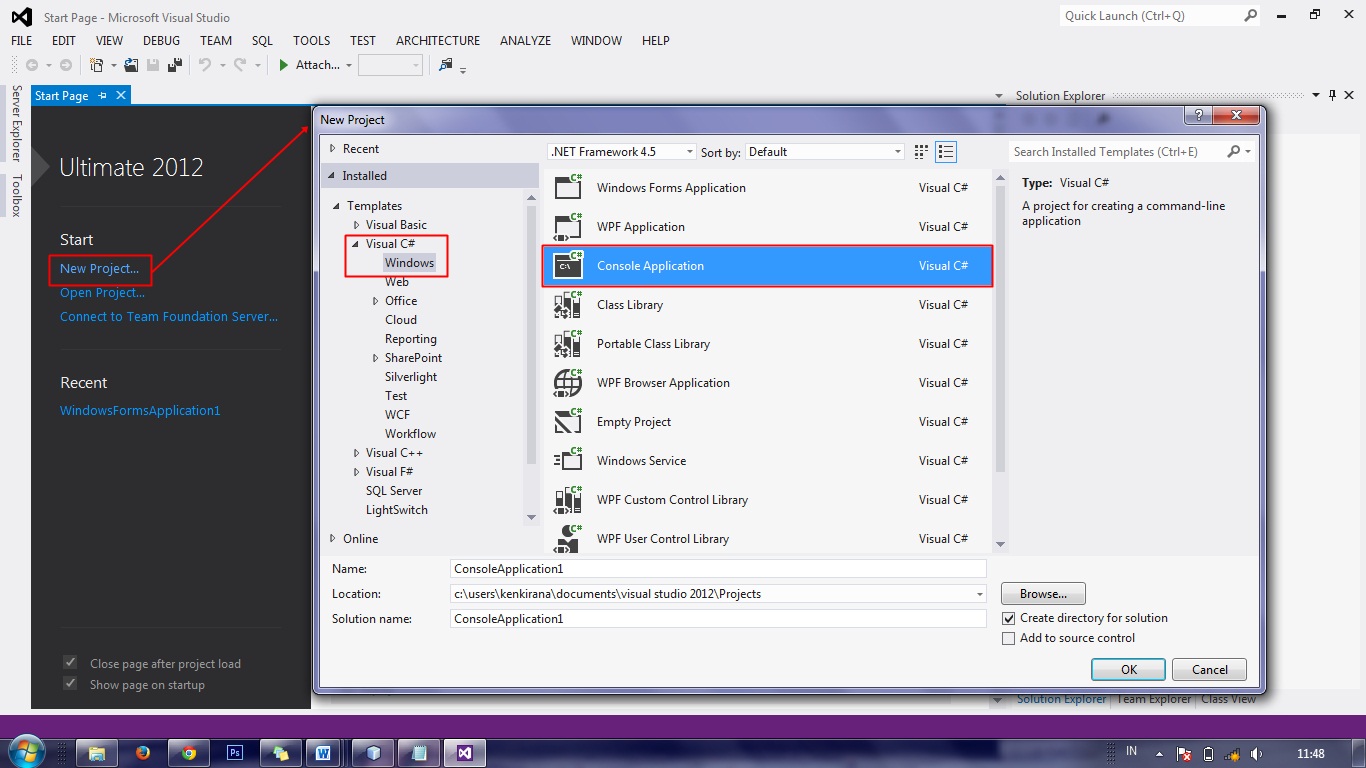
Task: Open the Location path dropdown
Action: 980,594
